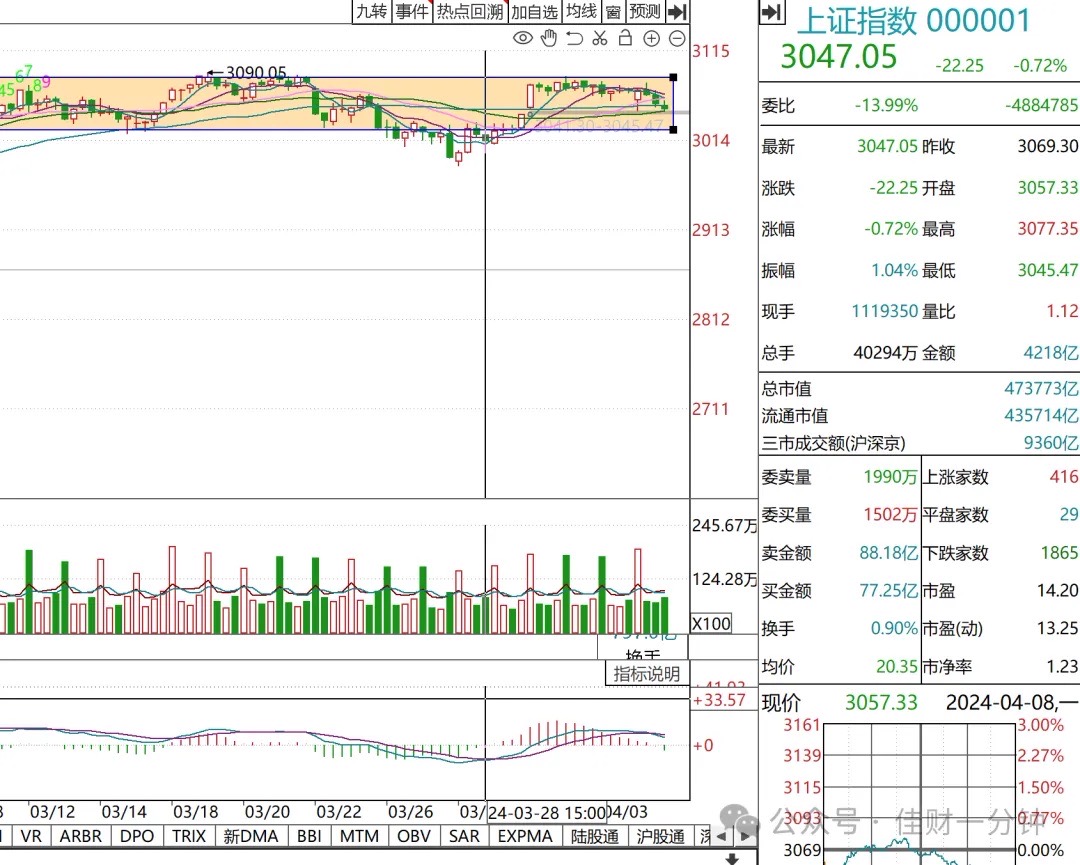Click the undo arrow icon

pos(574,39)
